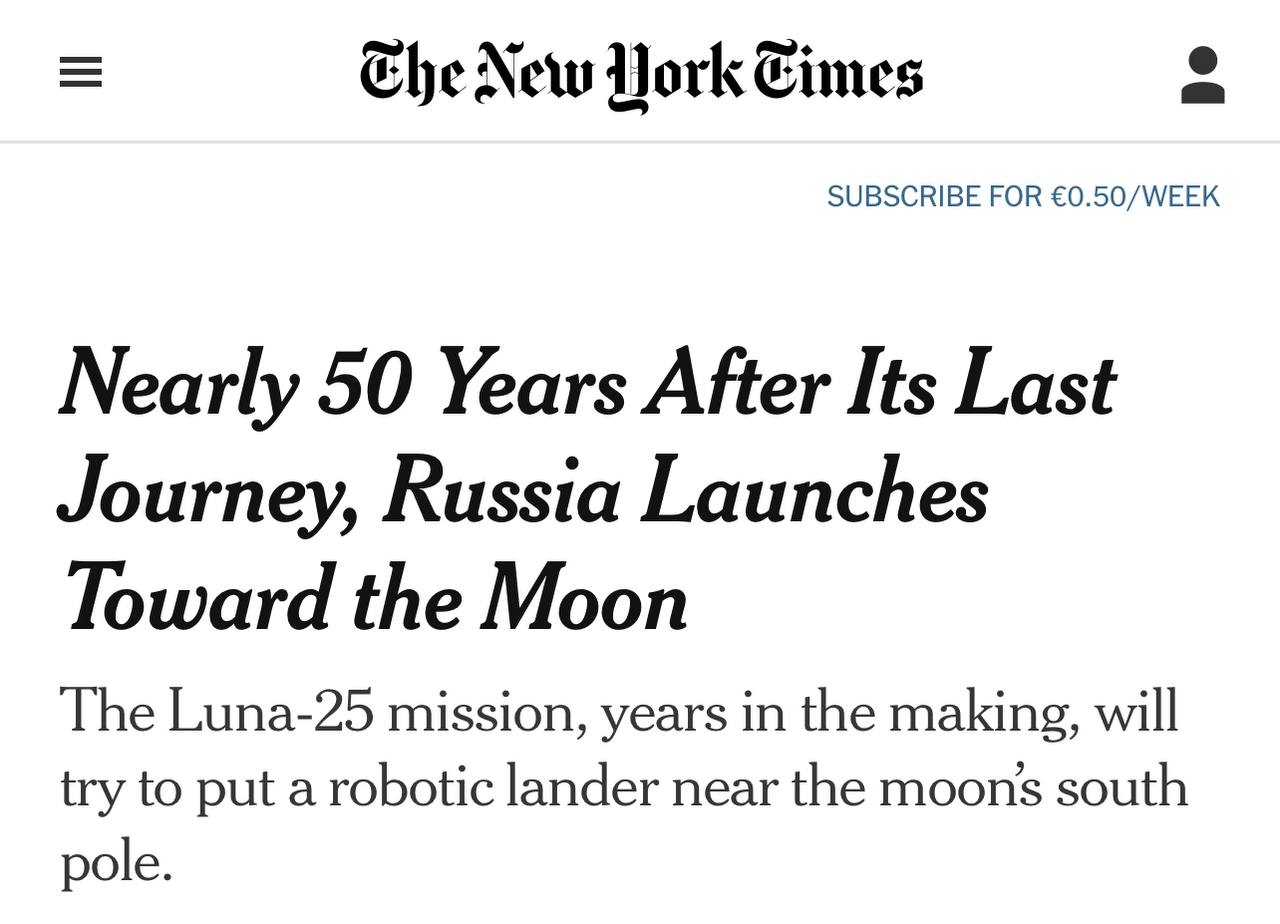
Task: Click the Subscribe for €0.50/week link
Action: 1023,196
